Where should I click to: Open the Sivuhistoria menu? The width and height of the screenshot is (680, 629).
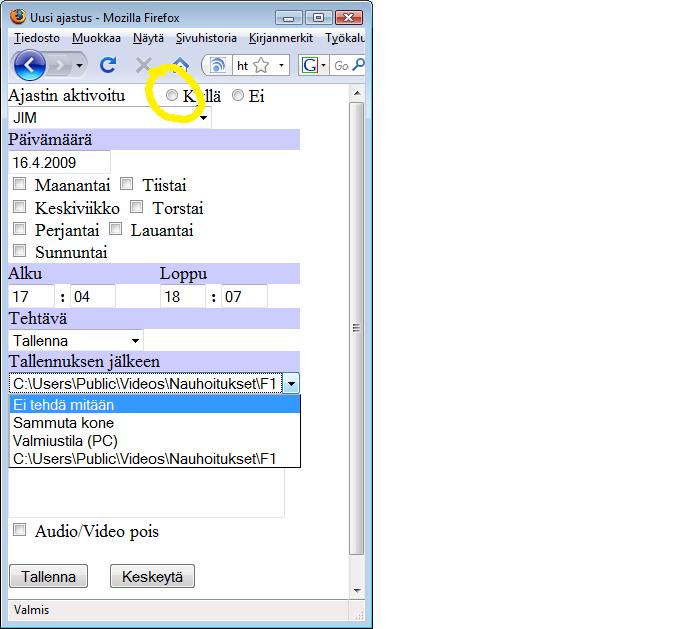click(206, 38)
